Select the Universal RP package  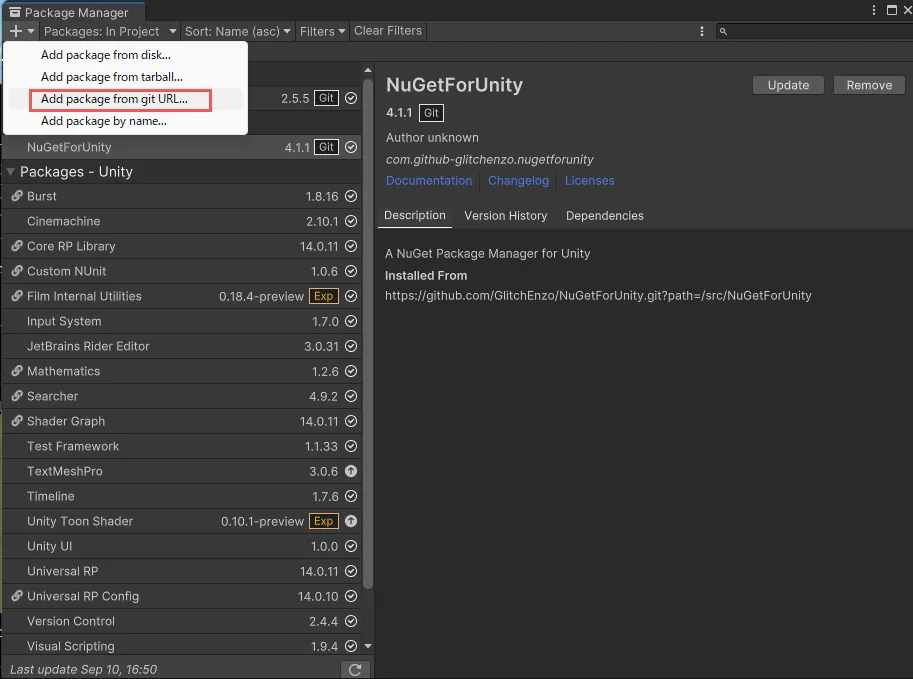pyautogui.click(x=182, y=571)
